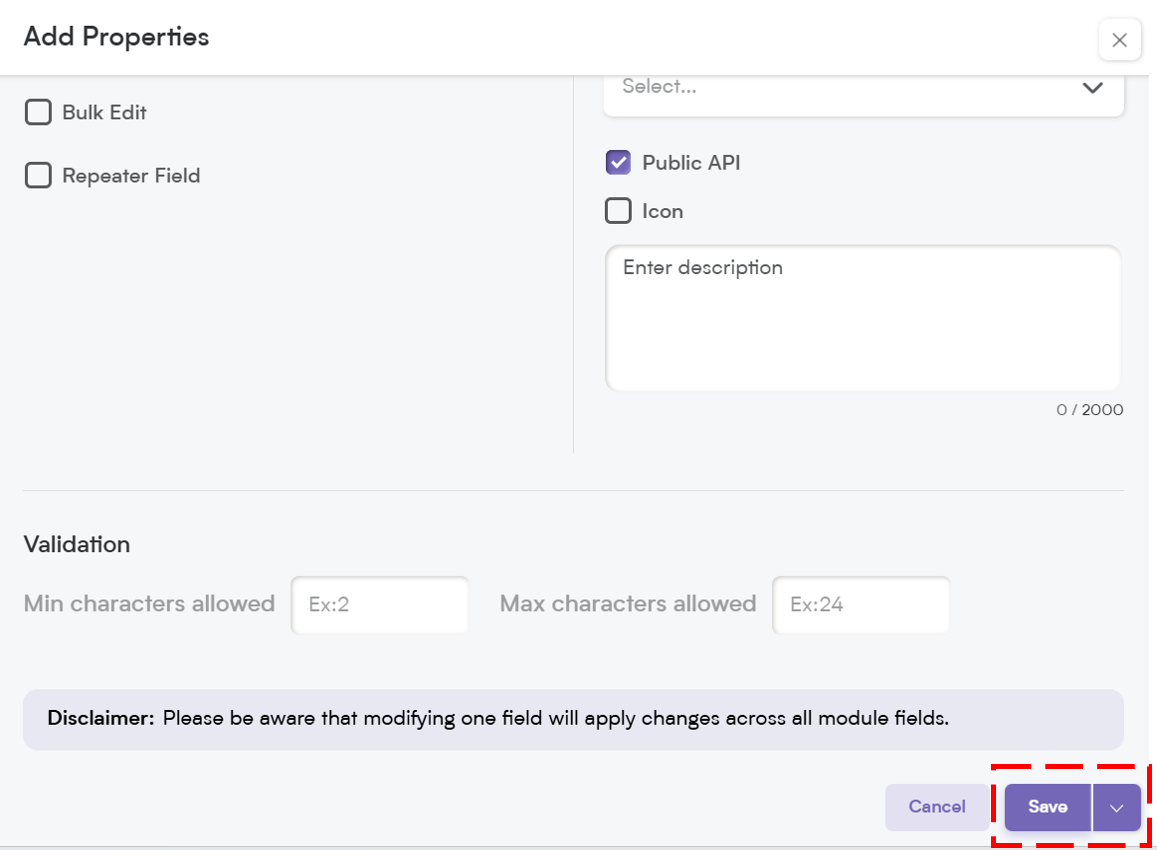The height and width of the screenshot is (850, 1157).
Task: Click the Save button
Action: click(1048, 807)
